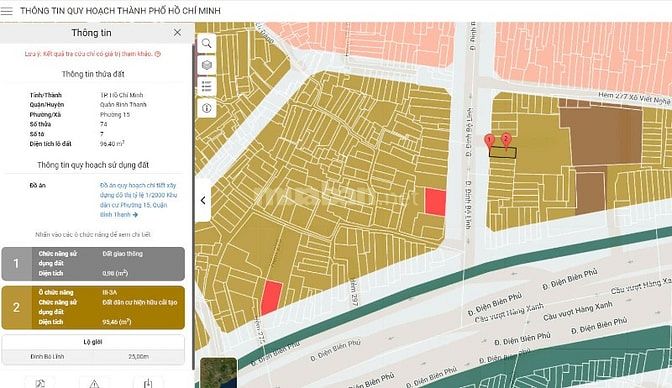Click the 'III-3A' function cell value
The image size is (672, 388).
tap(109, 292)
